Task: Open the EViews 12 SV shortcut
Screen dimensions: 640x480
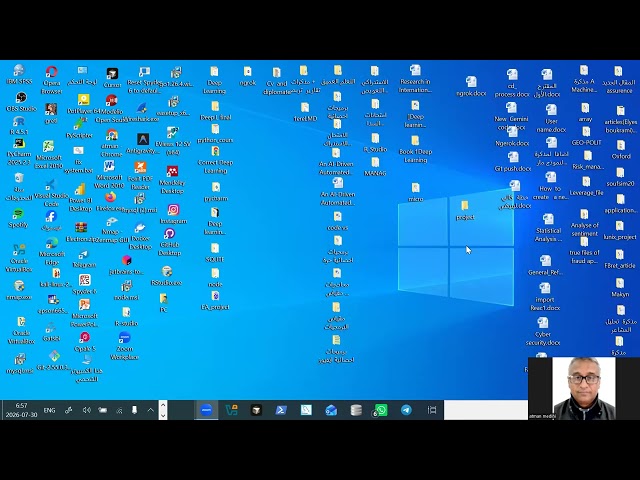Action: tap(173, 141)
